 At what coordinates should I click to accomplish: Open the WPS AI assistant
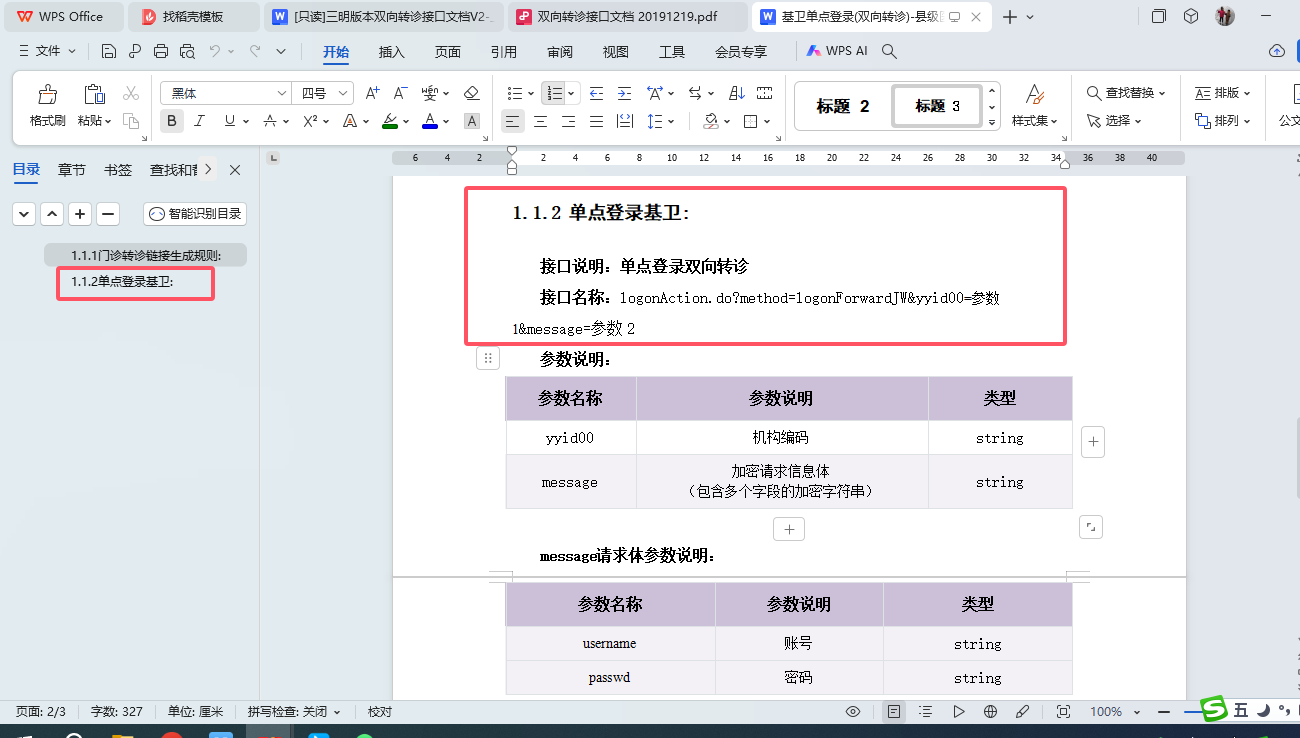tap(837, 51)
